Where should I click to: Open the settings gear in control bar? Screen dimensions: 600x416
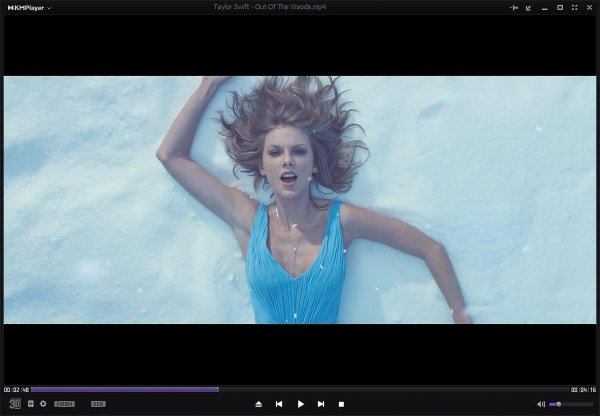(43, 403)
